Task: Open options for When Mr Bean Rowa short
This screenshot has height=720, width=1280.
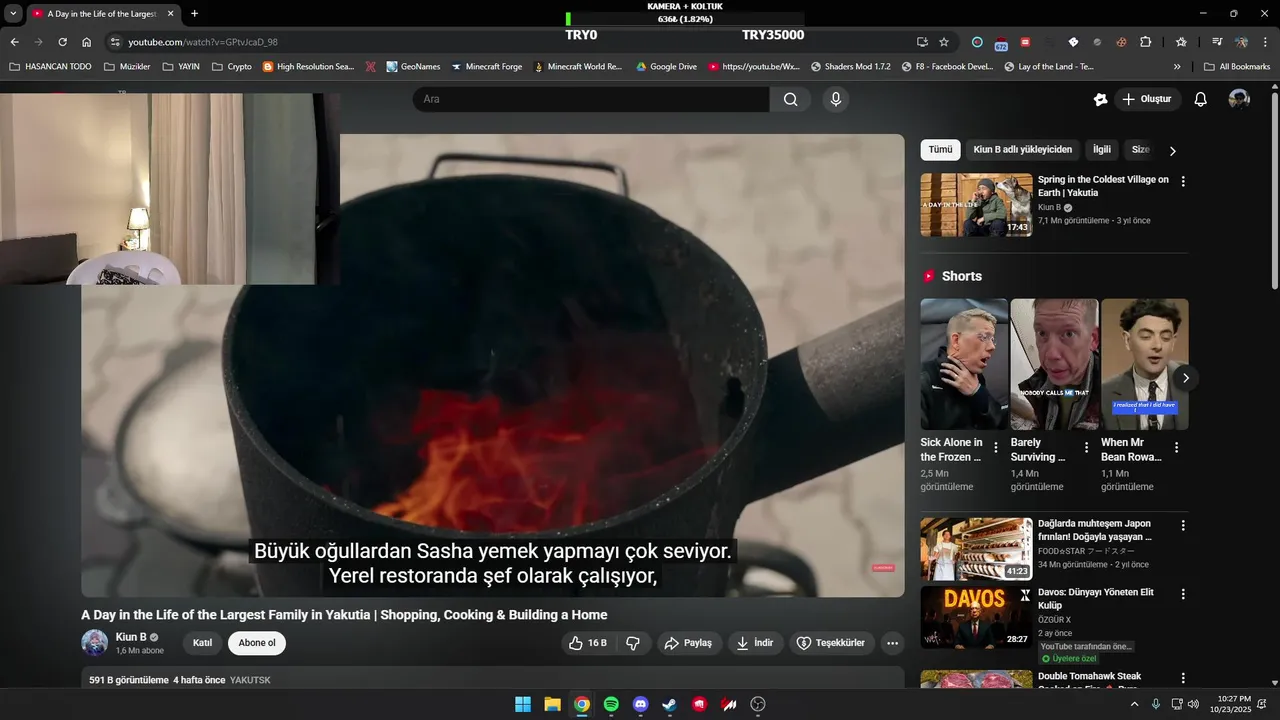Action: [x=1176, y=447]
